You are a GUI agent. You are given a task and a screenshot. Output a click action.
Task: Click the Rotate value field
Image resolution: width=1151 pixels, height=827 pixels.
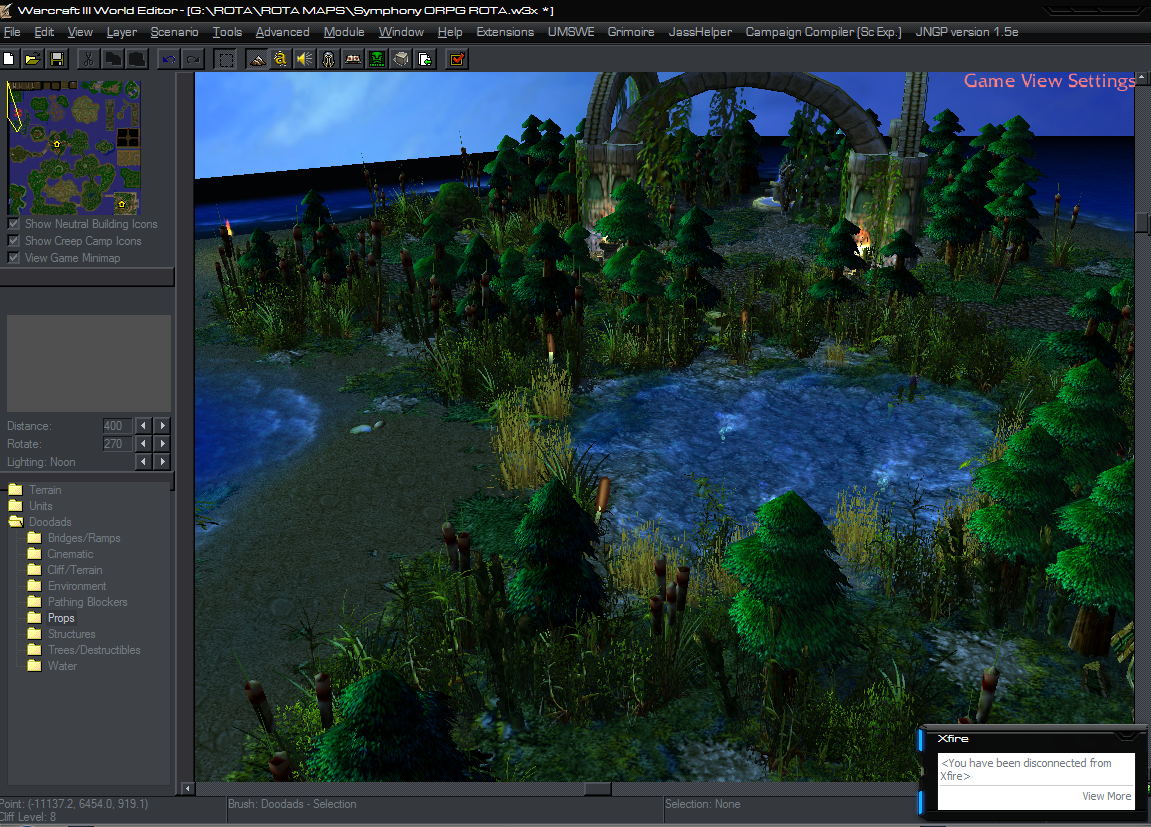point(117,443)
